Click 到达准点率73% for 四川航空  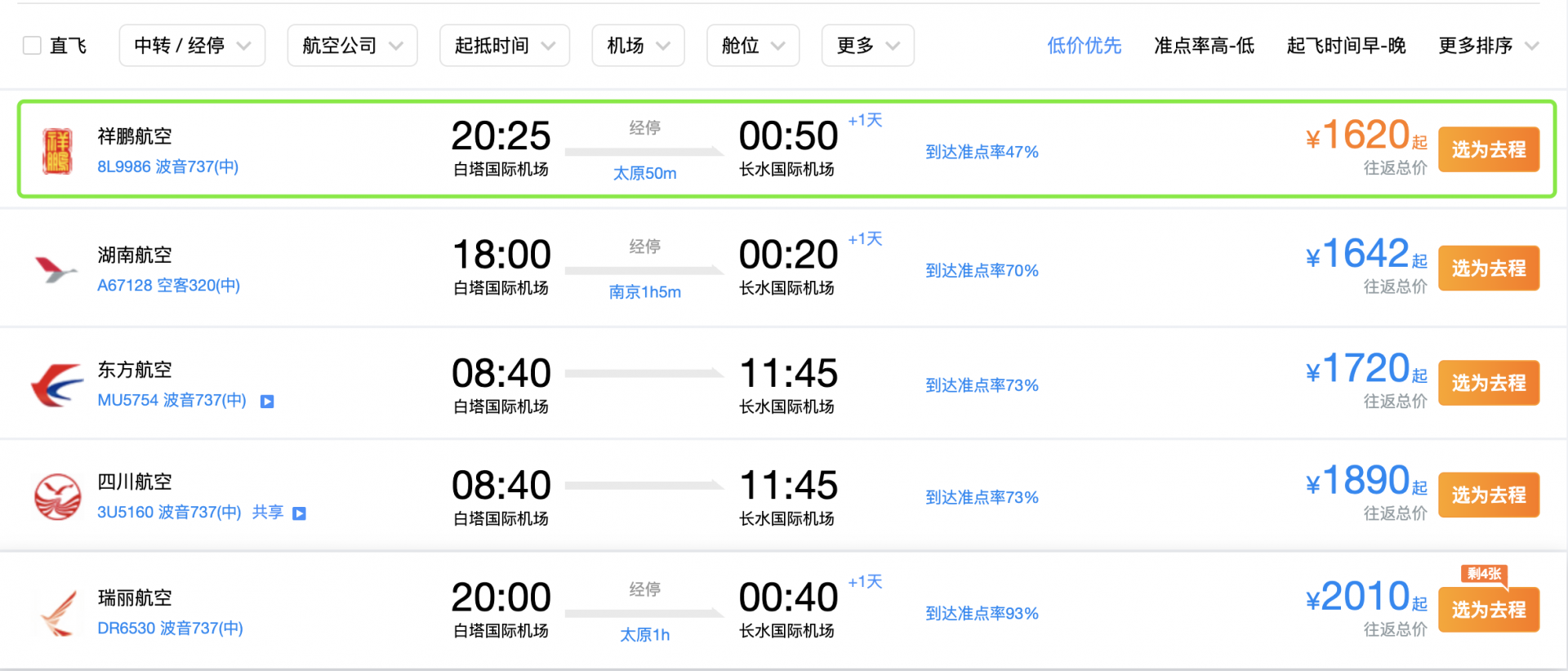(982, 497)
